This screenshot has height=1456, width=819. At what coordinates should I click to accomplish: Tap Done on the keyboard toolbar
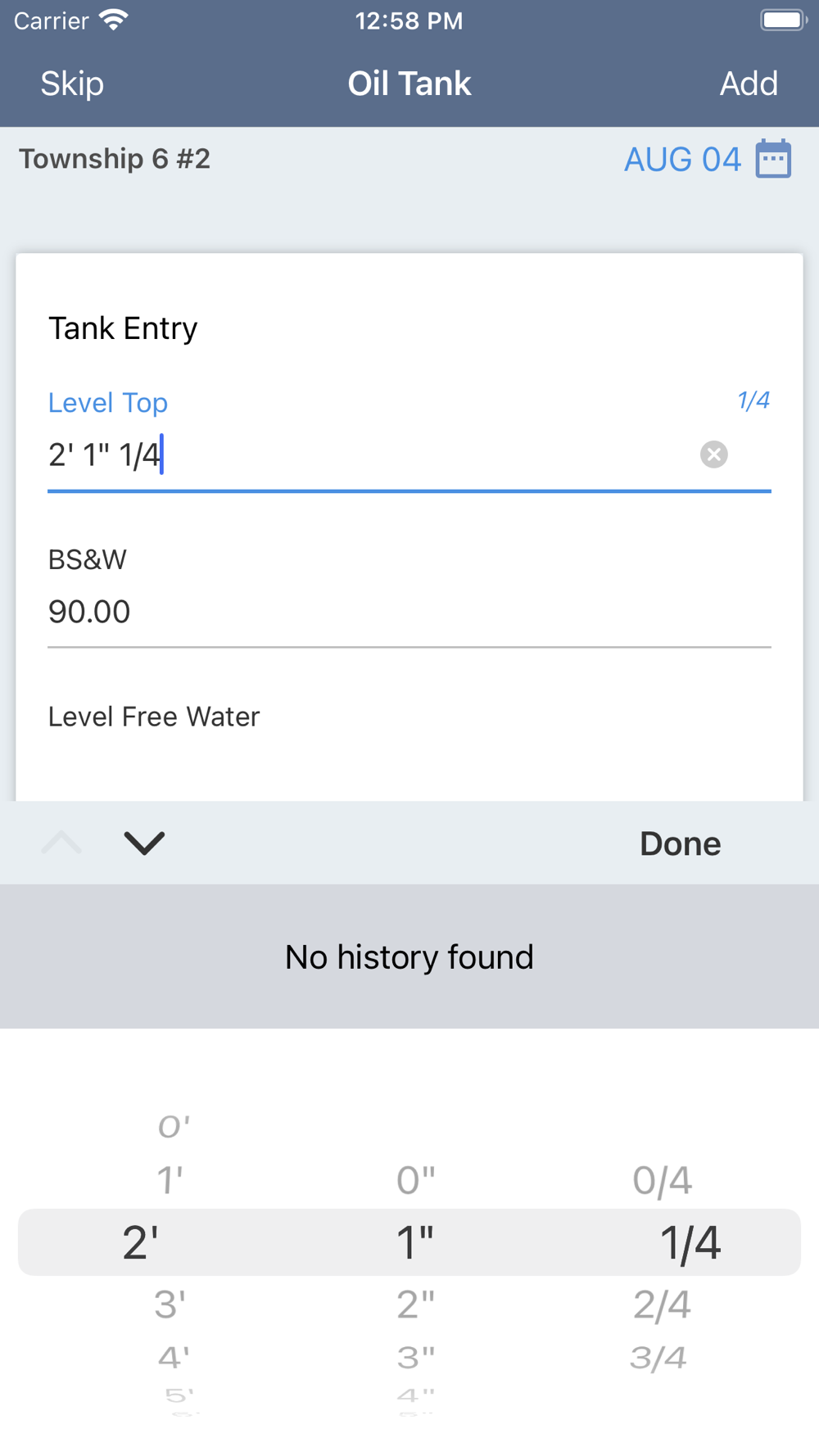point(680,843)
